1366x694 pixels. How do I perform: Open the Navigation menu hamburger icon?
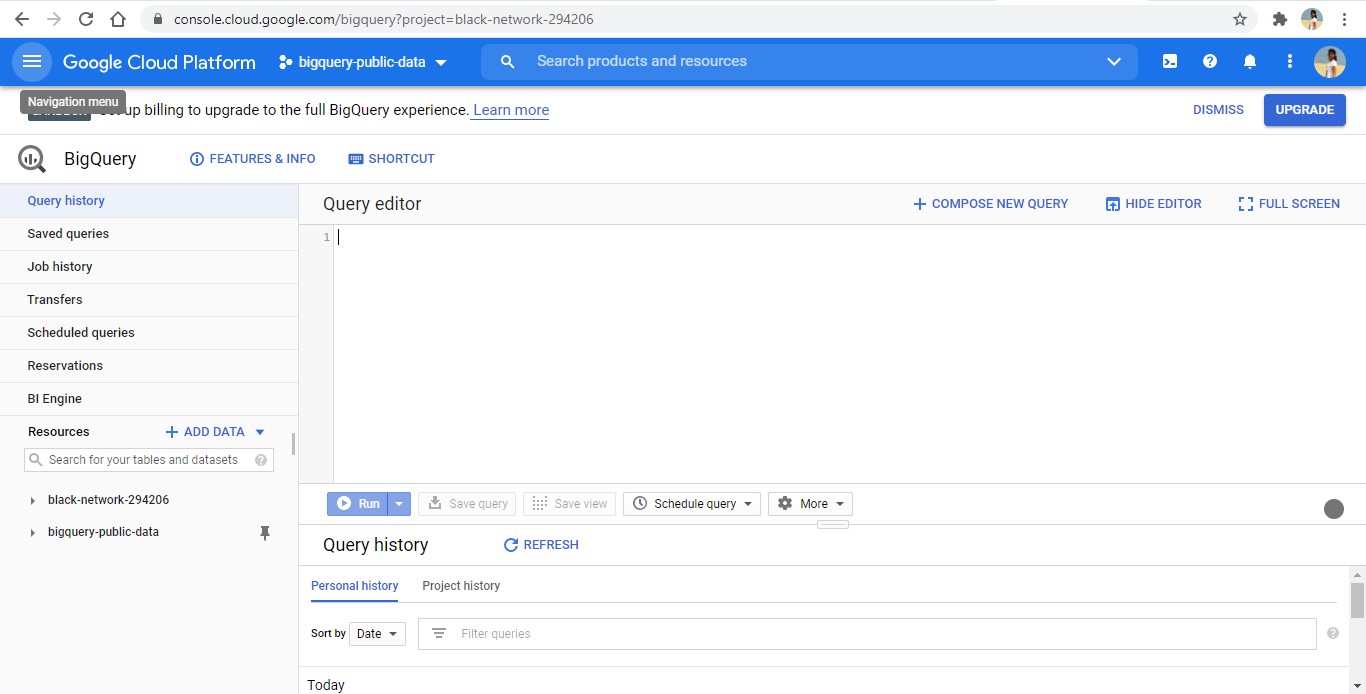tap(32, 62)
